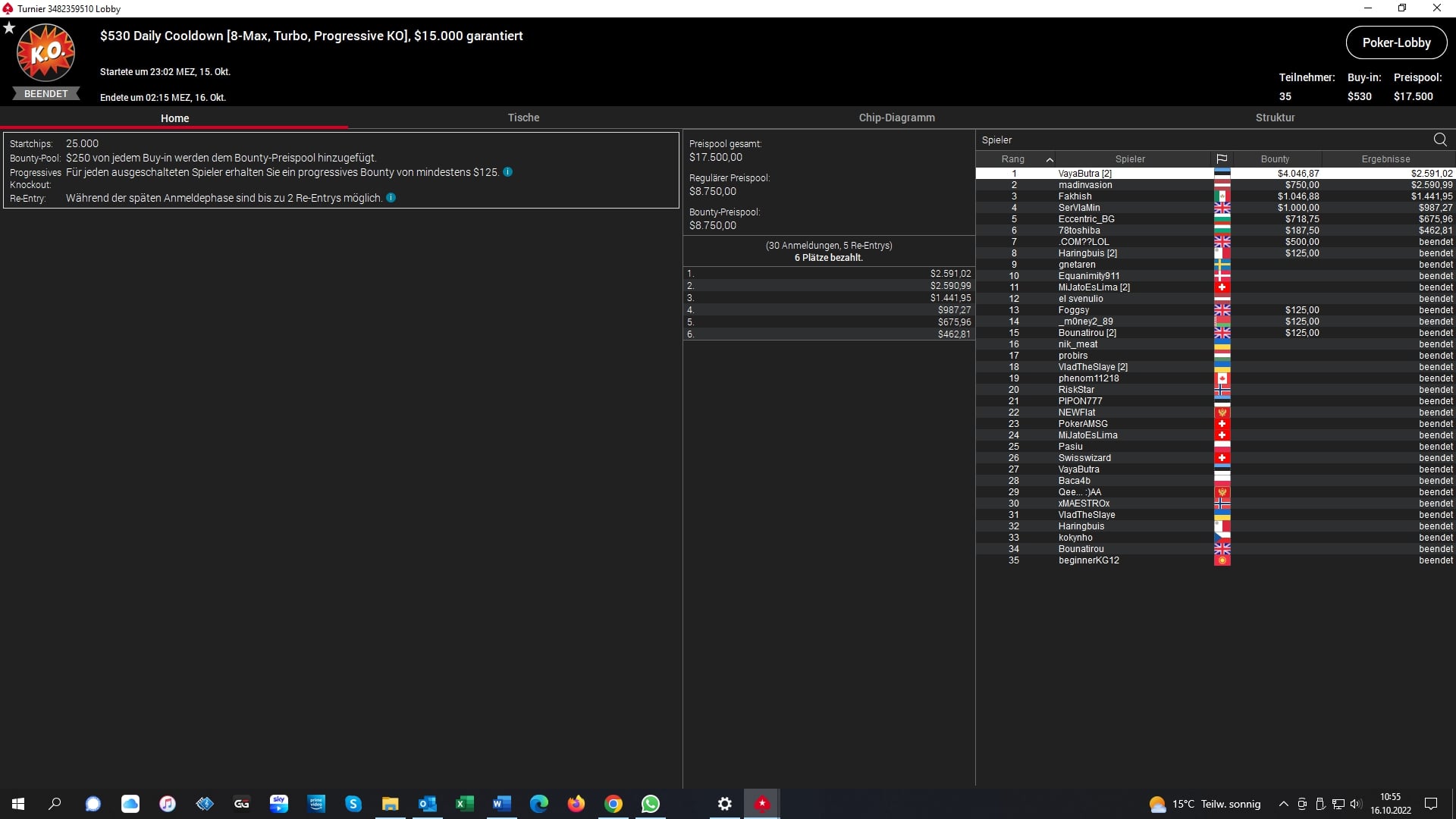Open WhatsApp in the taskbar
The height and width of the screenshot is (819, 1456).
point(650,804)
